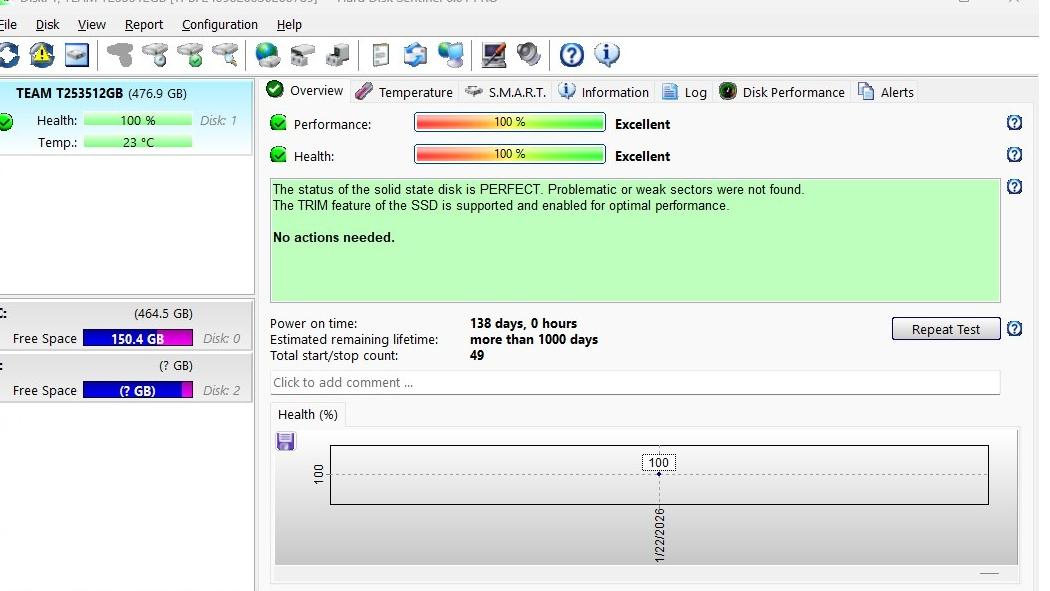Click the globe with disk toolbar icon
This screenshot has height=591, width=1050.
(x=267, y=54)
